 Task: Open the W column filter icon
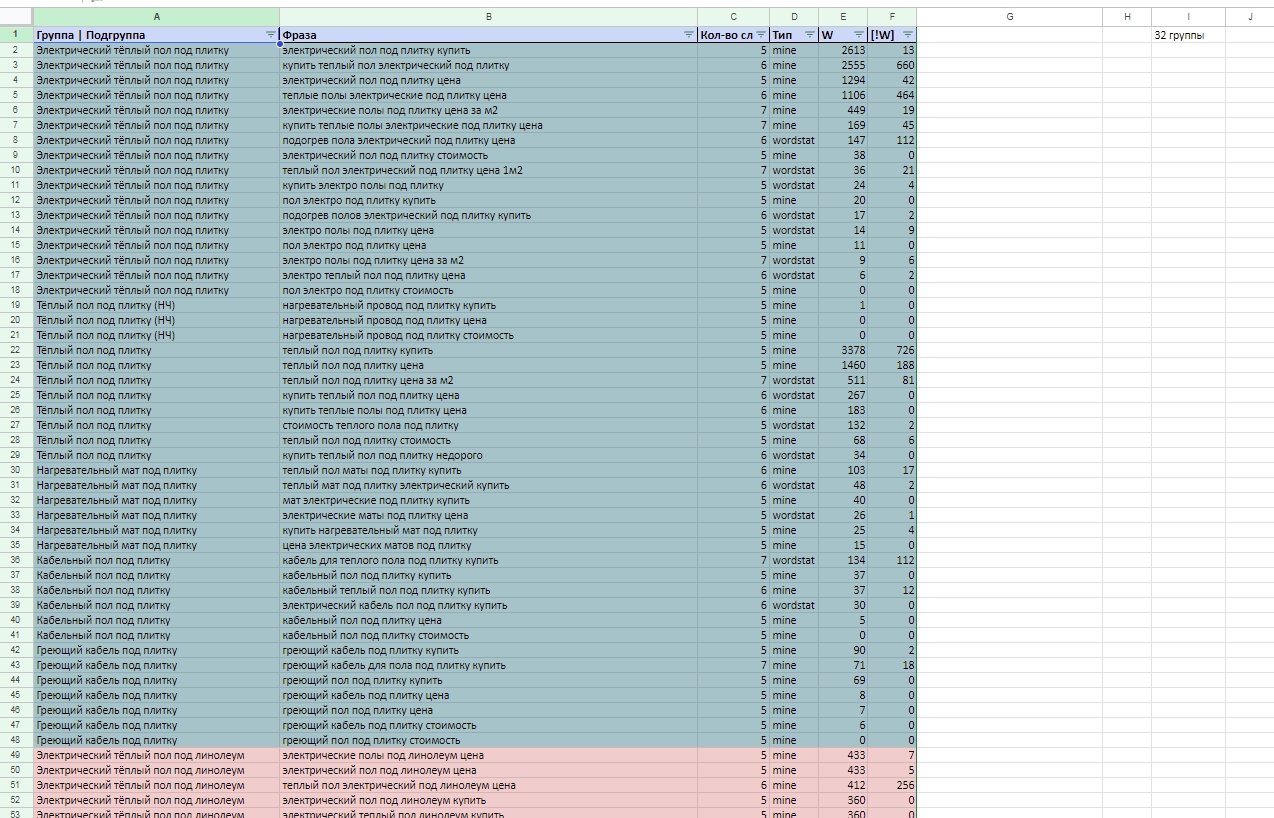(858, 35)
